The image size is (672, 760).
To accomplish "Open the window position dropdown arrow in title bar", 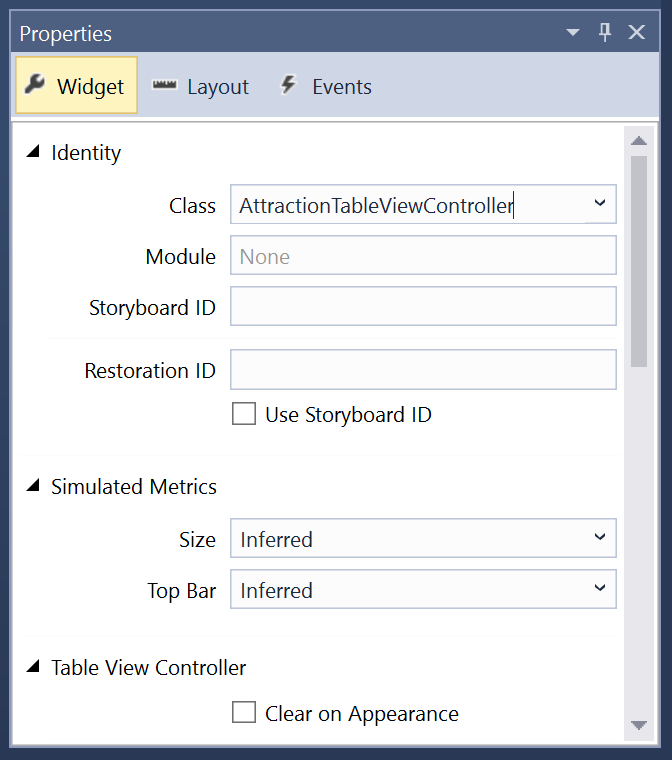I will point(573,32).
